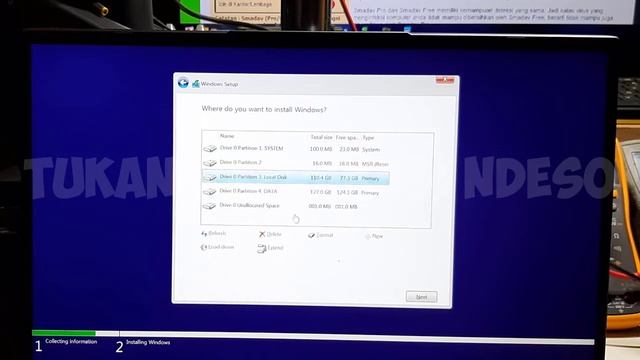Select Drive 0 Partition 4: DATA

(x=296, y=192)
